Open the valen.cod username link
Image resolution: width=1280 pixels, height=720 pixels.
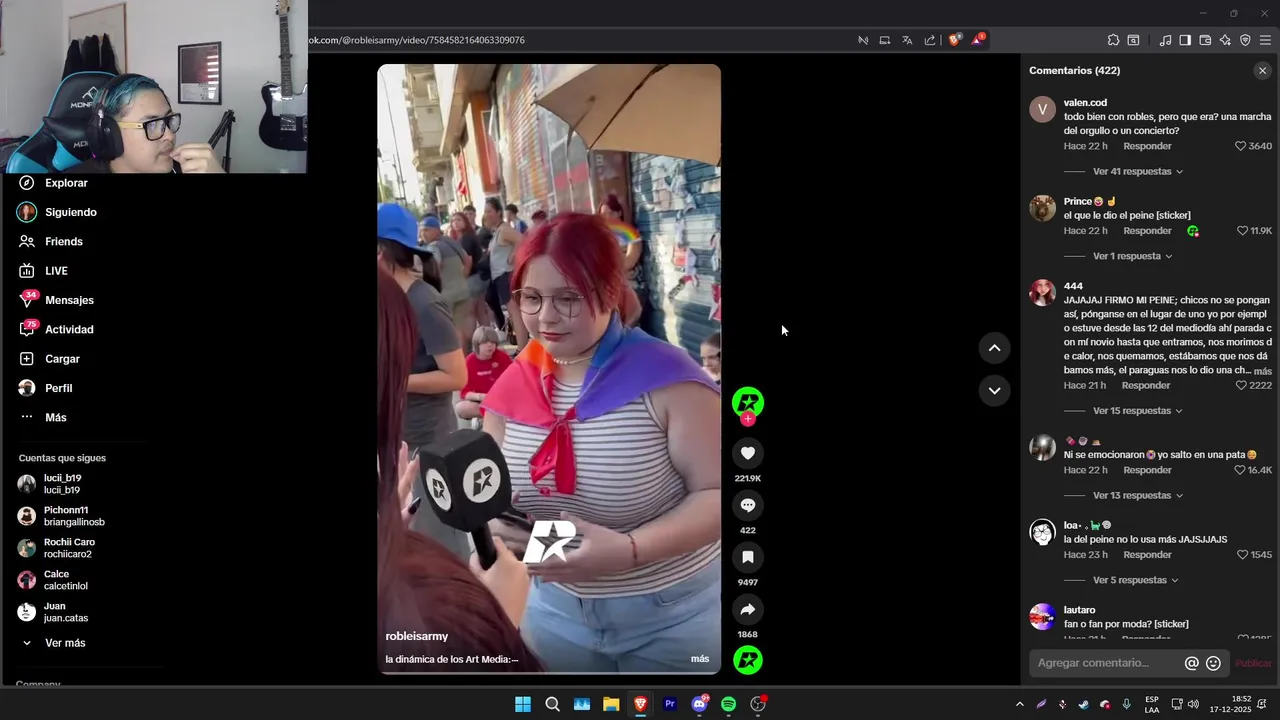point(1085,103)
